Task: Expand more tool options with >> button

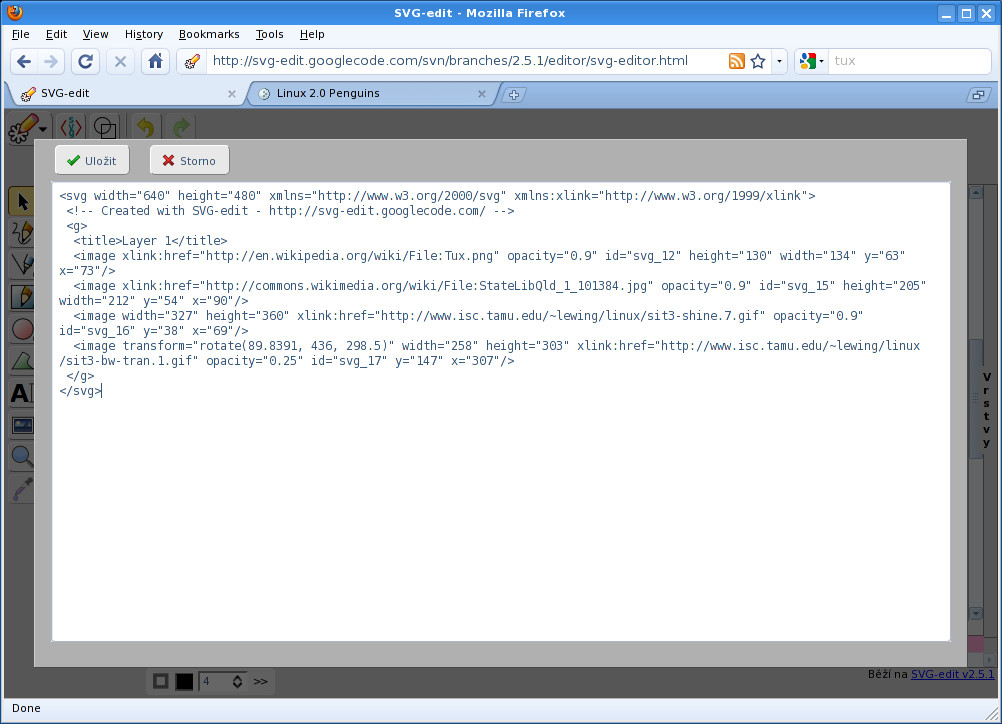Action: [x=261, y=682]
